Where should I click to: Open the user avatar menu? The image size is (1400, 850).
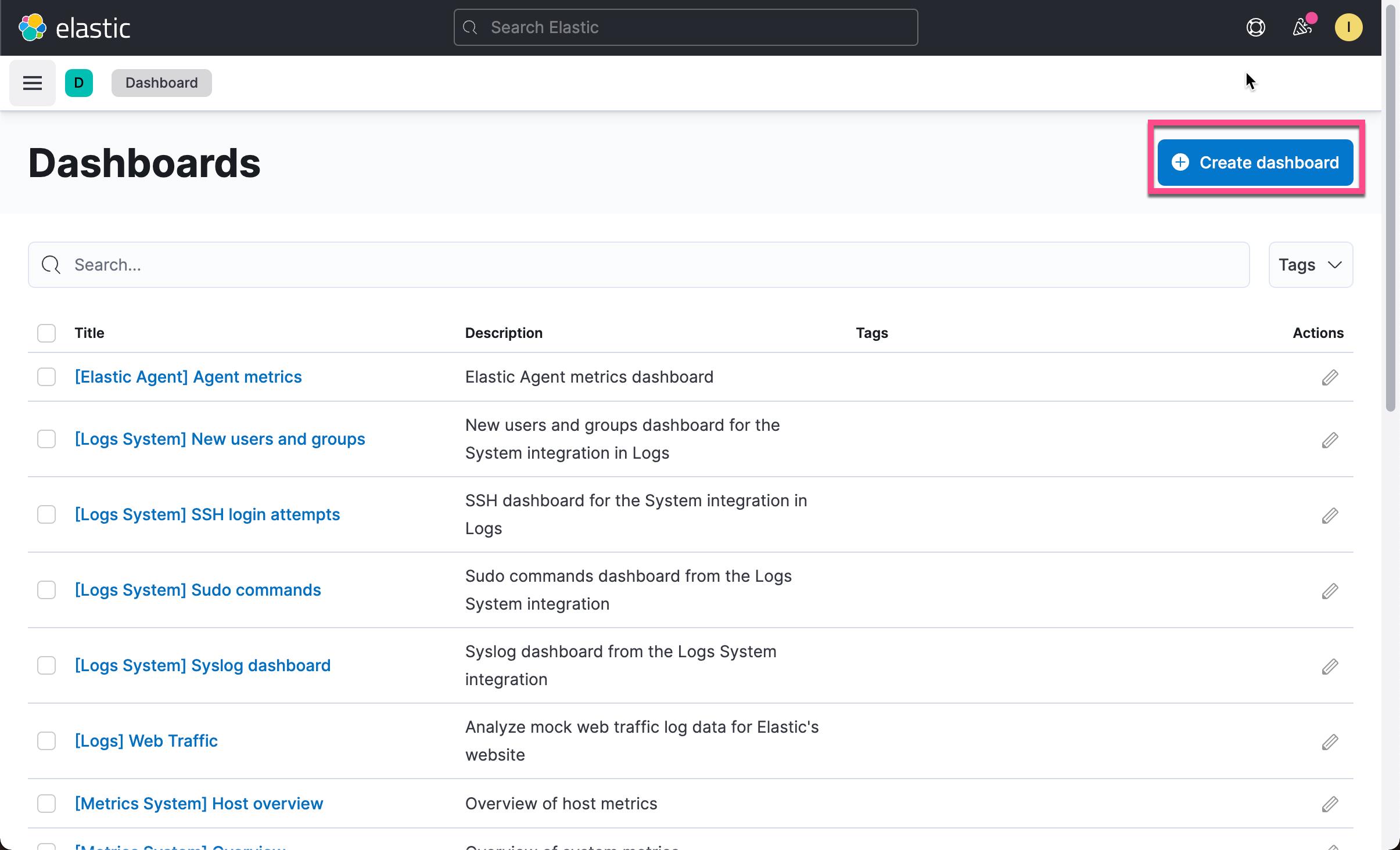[1348, 27]
